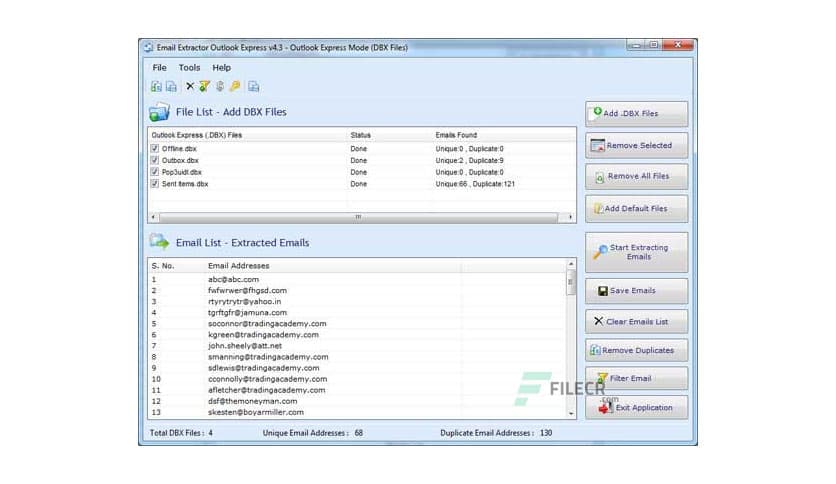Click the file list left scroll arrow
Screen dimensions: 836x484
154,217
